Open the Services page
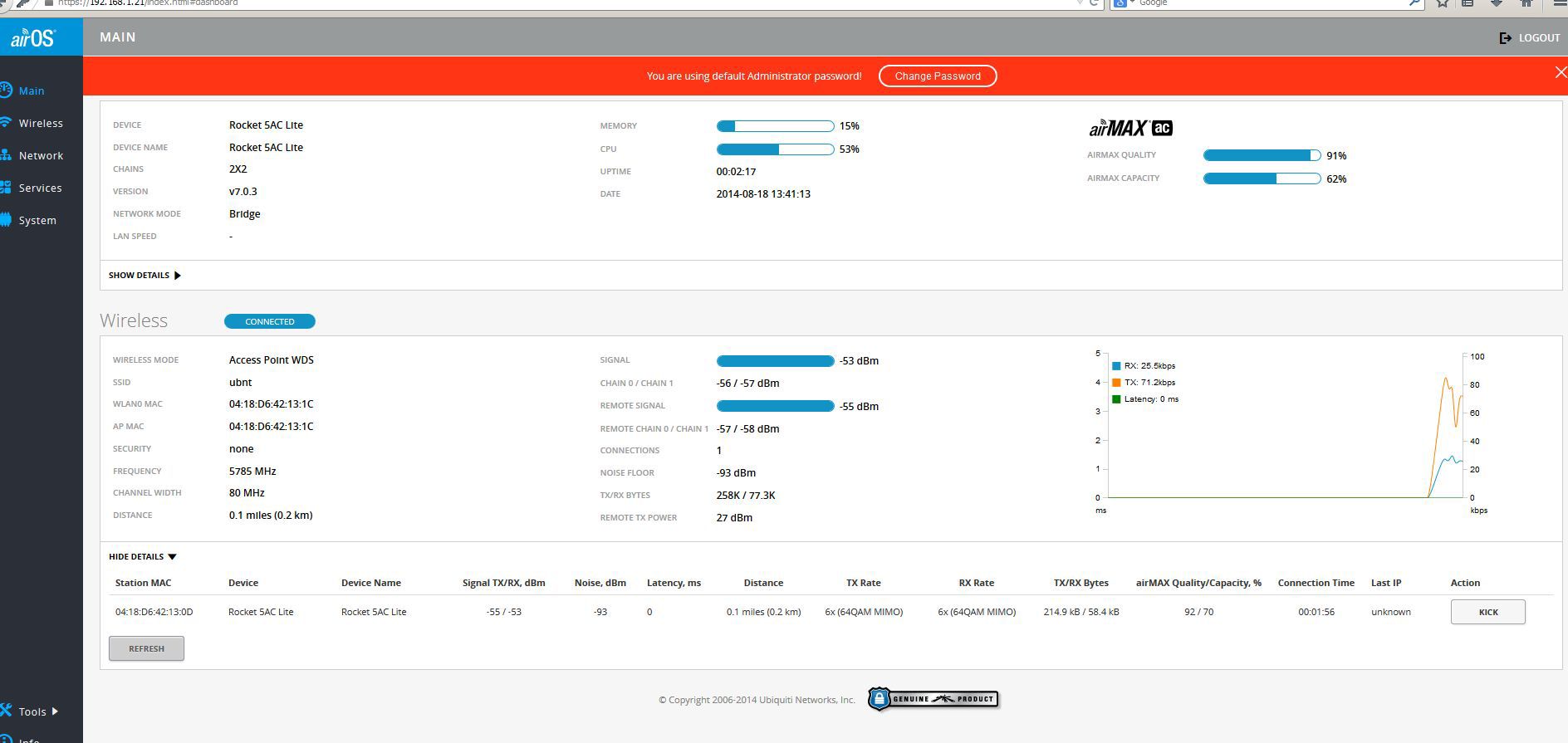1568x743 pixels. (x=40, y=188)
